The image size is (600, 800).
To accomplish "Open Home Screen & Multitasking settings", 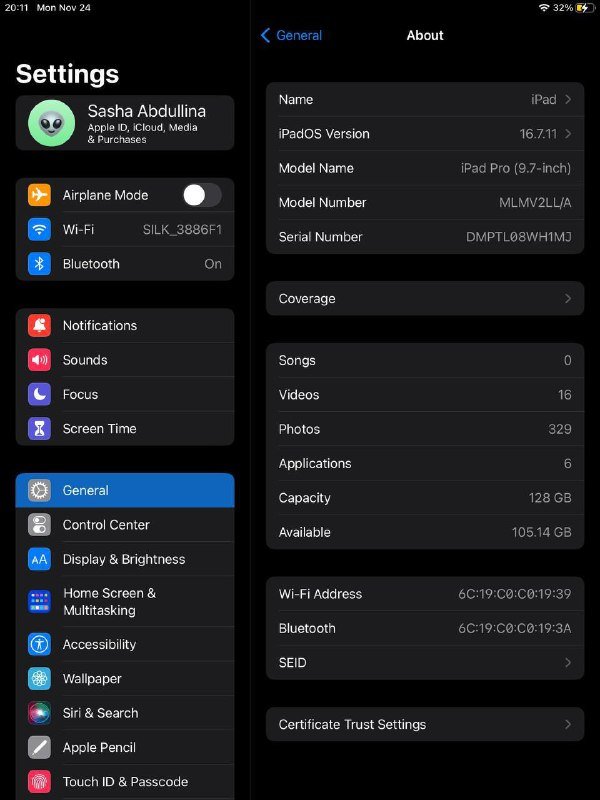I will 125,602.
